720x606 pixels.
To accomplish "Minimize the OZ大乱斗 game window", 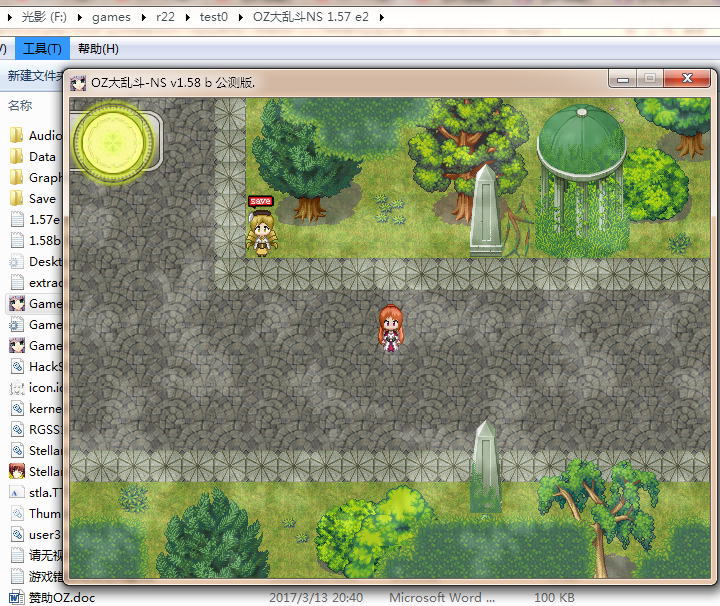I will pos(623,79).
